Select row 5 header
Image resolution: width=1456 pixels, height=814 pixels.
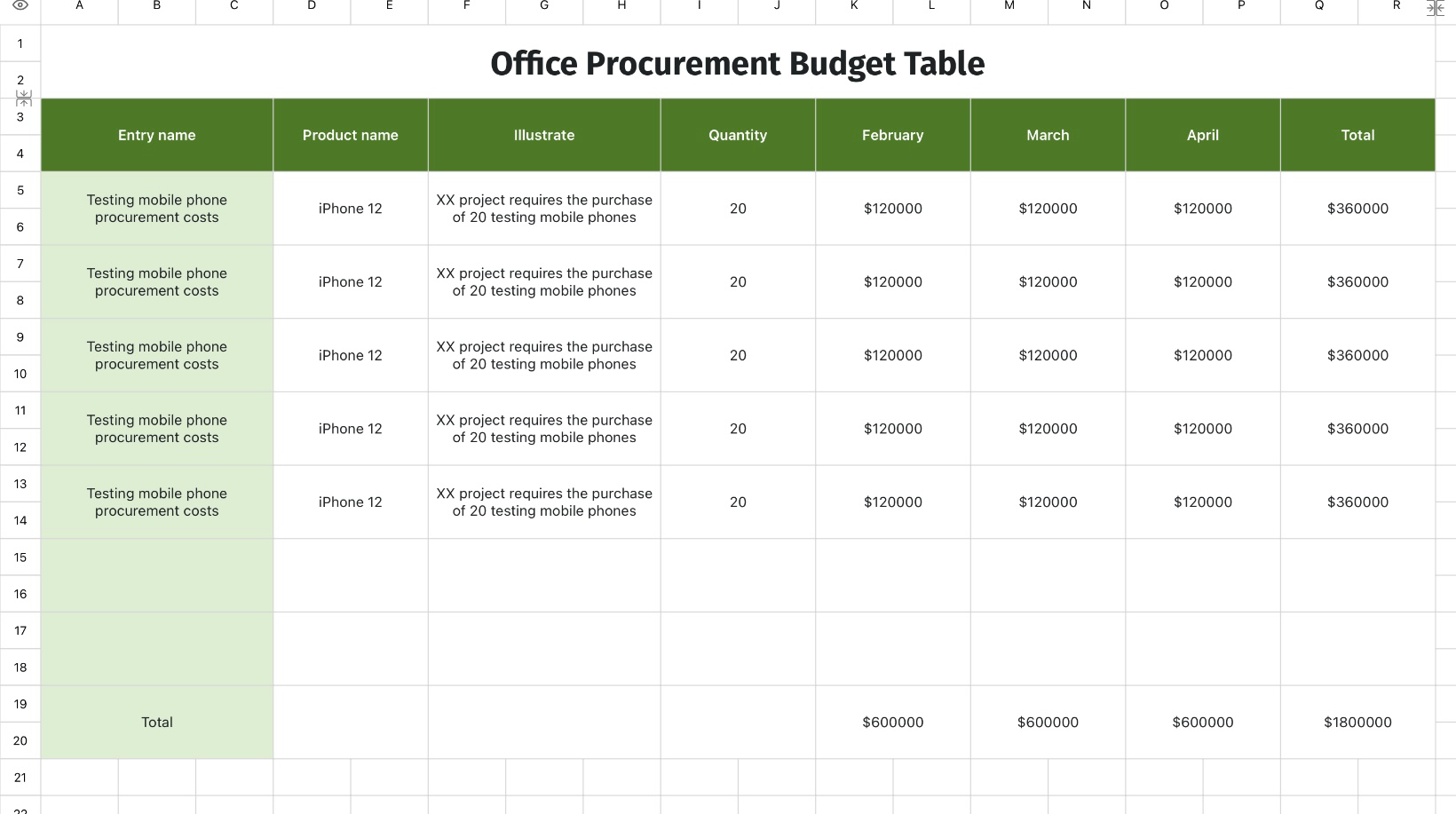point(20,190)
